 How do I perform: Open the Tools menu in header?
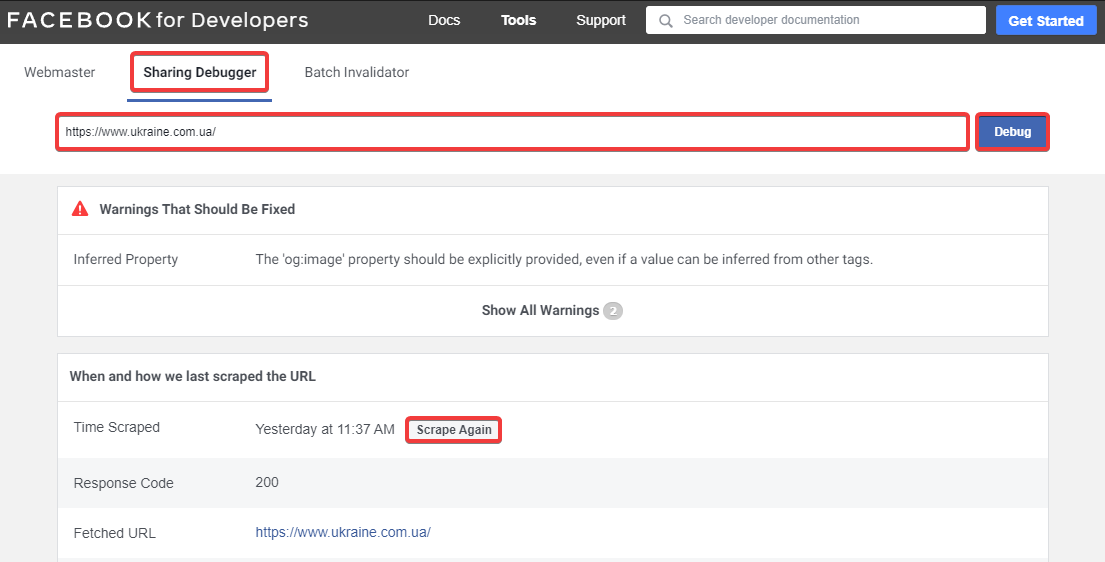pos(518,20)
